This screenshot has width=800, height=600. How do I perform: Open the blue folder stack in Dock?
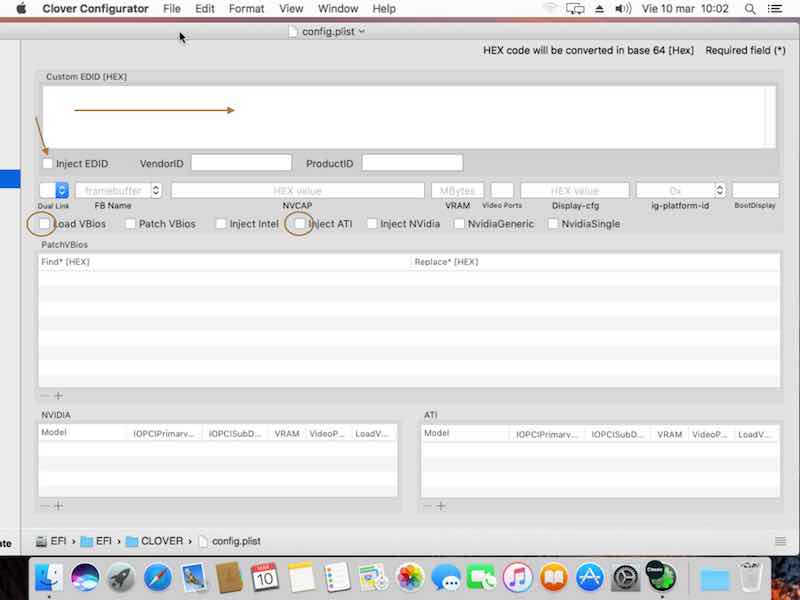714,578
